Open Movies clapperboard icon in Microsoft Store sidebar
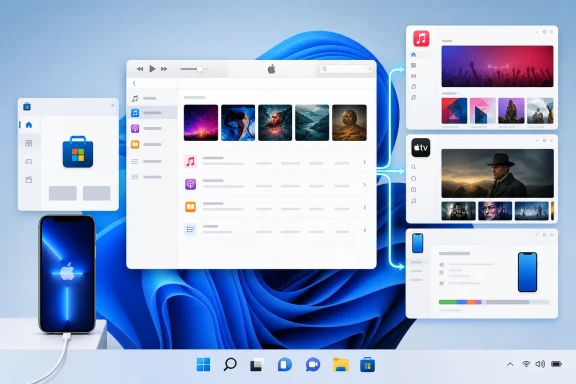Screen dimensions: 576x384 click(x=29, y=180)
